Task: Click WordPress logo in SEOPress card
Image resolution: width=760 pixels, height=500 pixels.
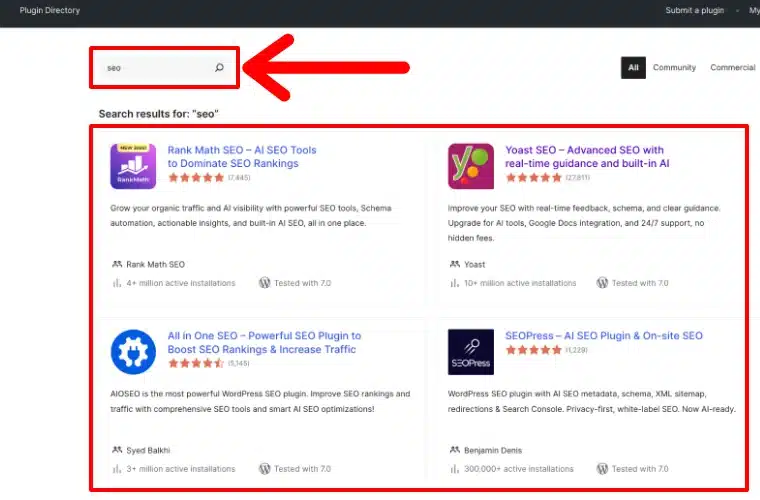Action: tap(602, 469)
